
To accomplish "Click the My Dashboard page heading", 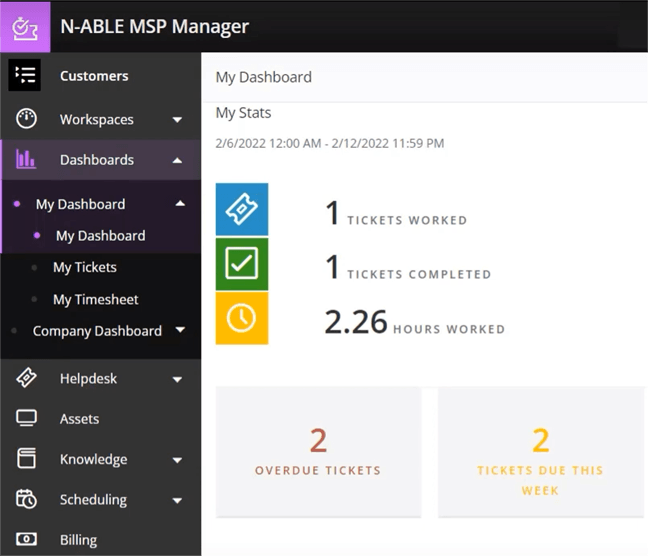I will (264, 77).
